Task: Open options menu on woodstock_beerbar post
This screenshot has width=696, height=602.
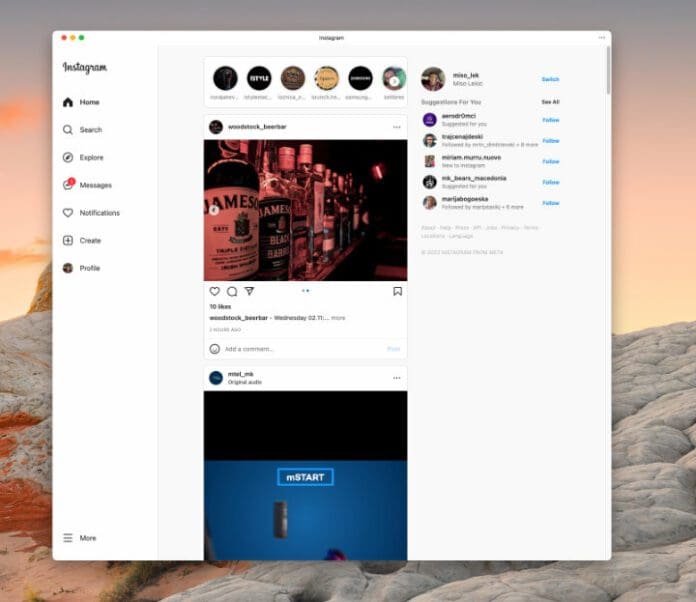Action: tap(397, 127)
